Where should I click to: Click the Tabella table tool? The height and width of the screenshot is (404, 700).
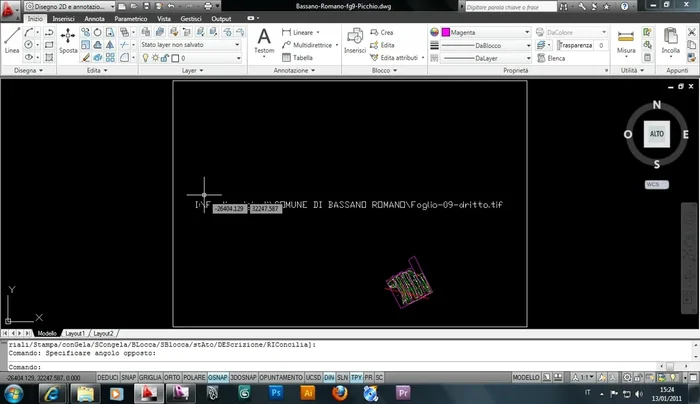click(x=302, y=58)
